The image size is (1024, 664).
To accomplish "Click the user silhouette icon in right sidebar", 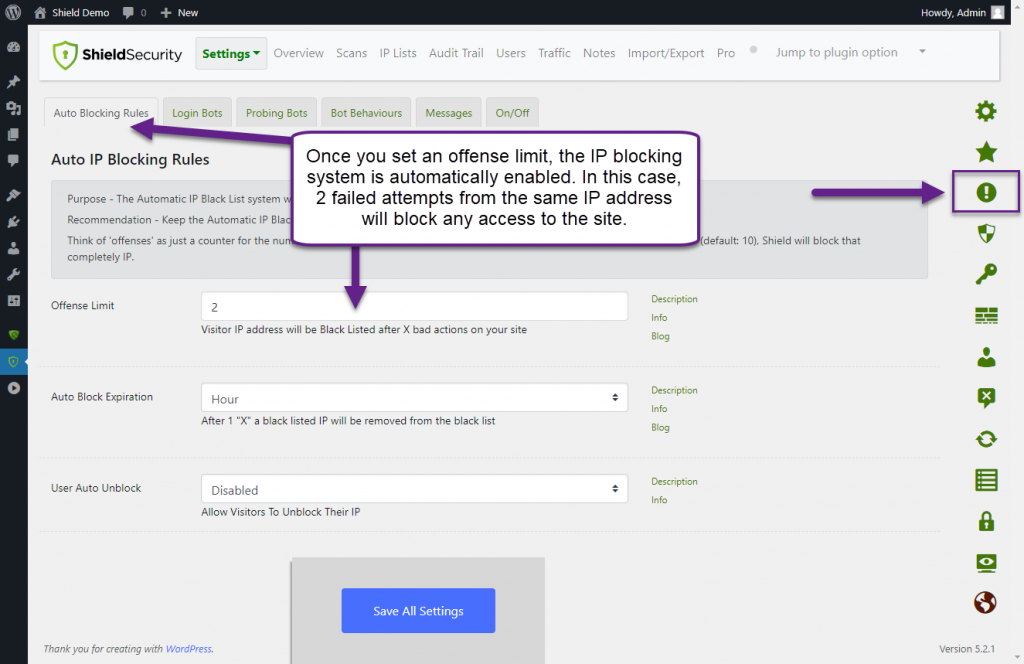I will [x=986, y=357].
